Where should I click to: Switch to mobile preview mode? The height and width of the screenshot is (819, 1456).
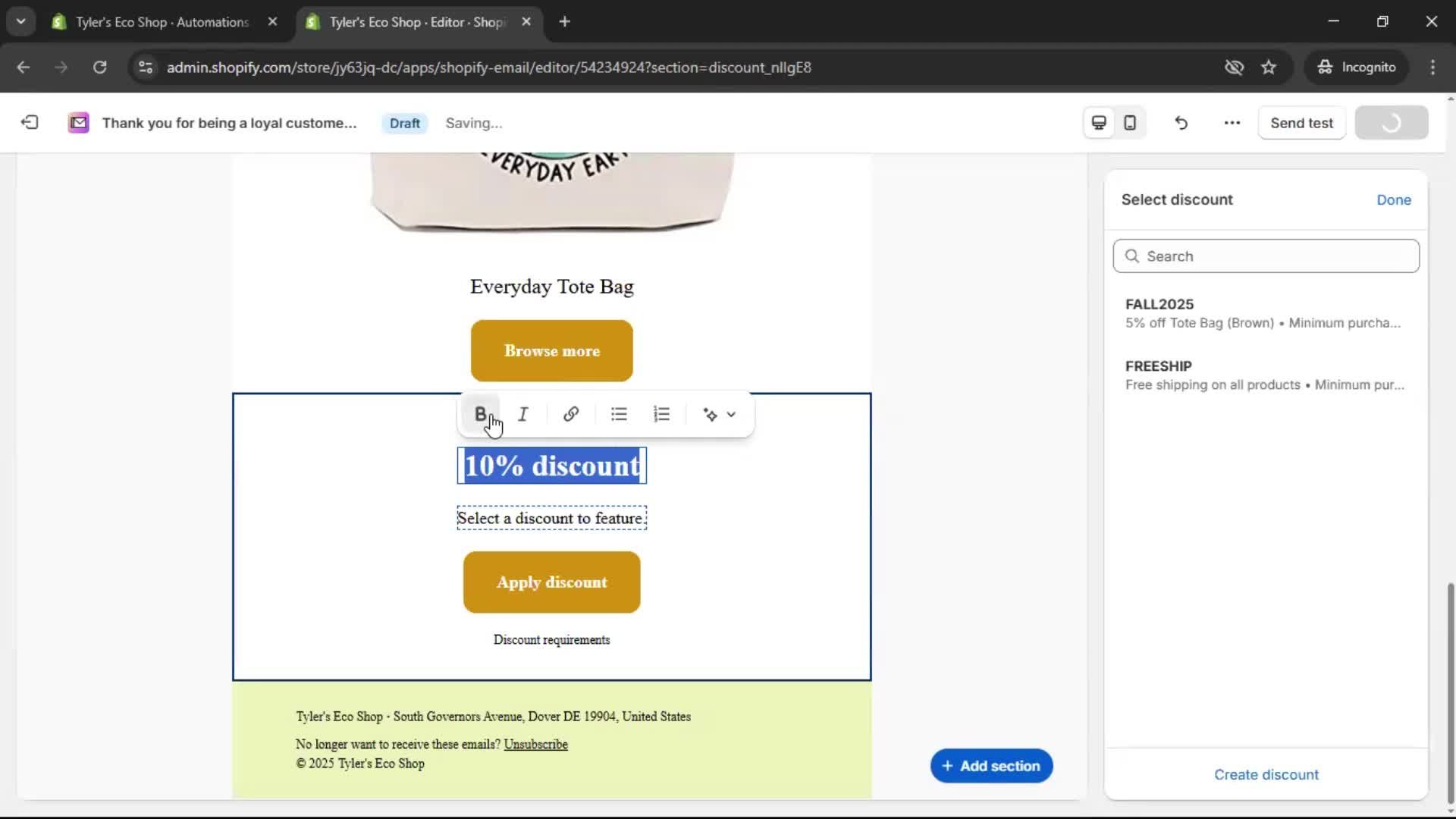click(x=1129, y=122)
